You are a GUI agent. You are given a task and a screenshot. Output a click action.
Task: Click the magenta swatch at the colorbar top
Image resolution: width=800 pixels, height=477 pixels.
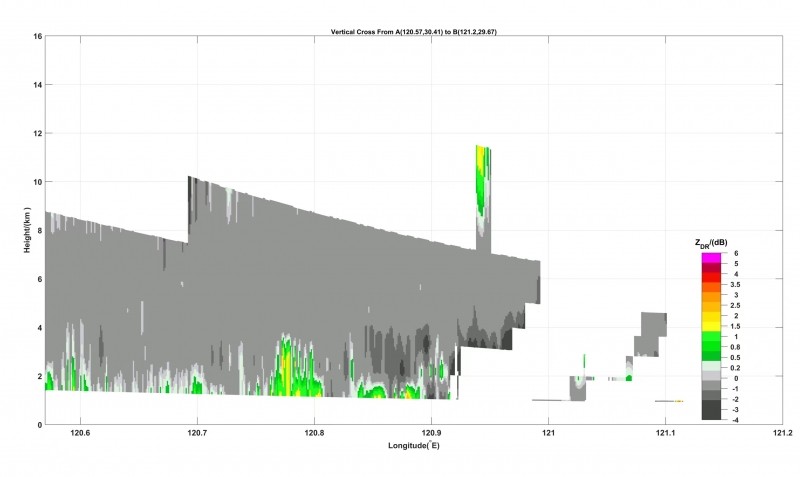[x=710, y=258]
